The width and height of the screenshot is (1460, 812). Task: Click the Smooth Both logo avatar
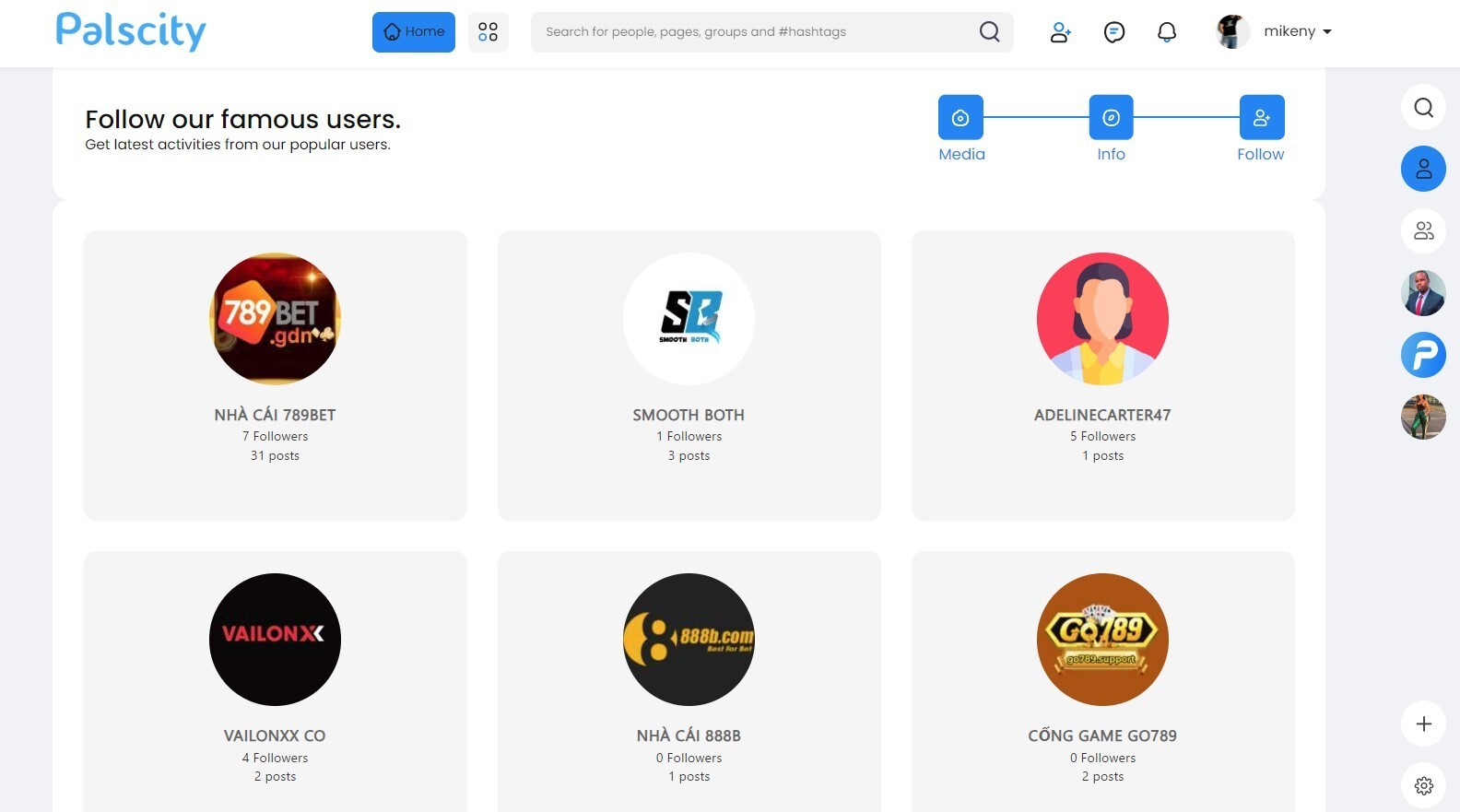click(689, 319)
